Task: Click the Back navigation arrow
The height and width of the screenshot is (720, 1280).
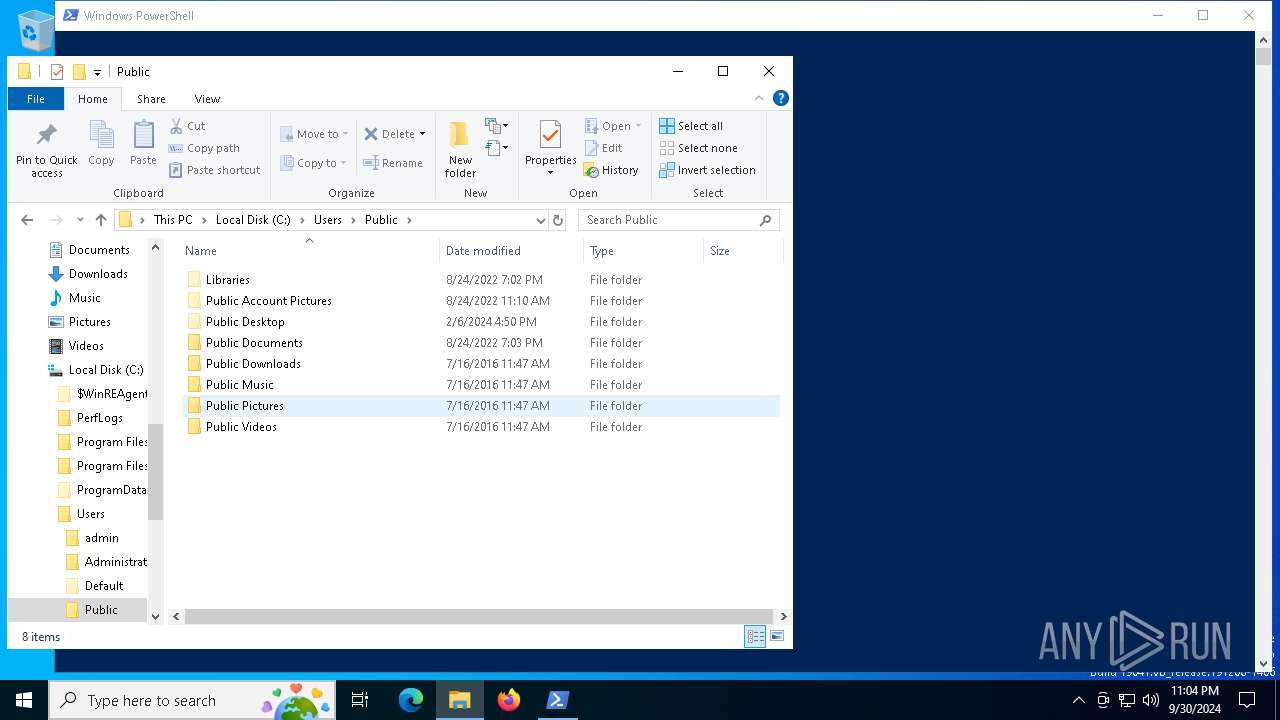Action: [x=27, y=220]
